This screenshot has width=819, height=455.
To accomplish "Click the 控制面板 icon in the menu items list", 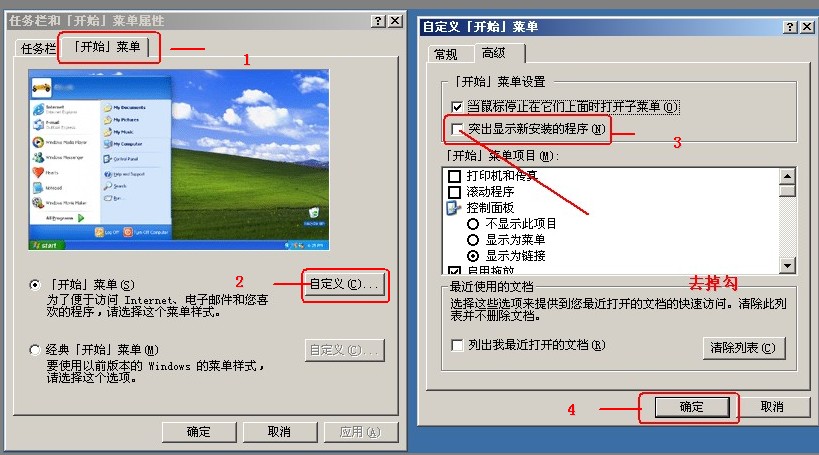I will pos(453,208).
